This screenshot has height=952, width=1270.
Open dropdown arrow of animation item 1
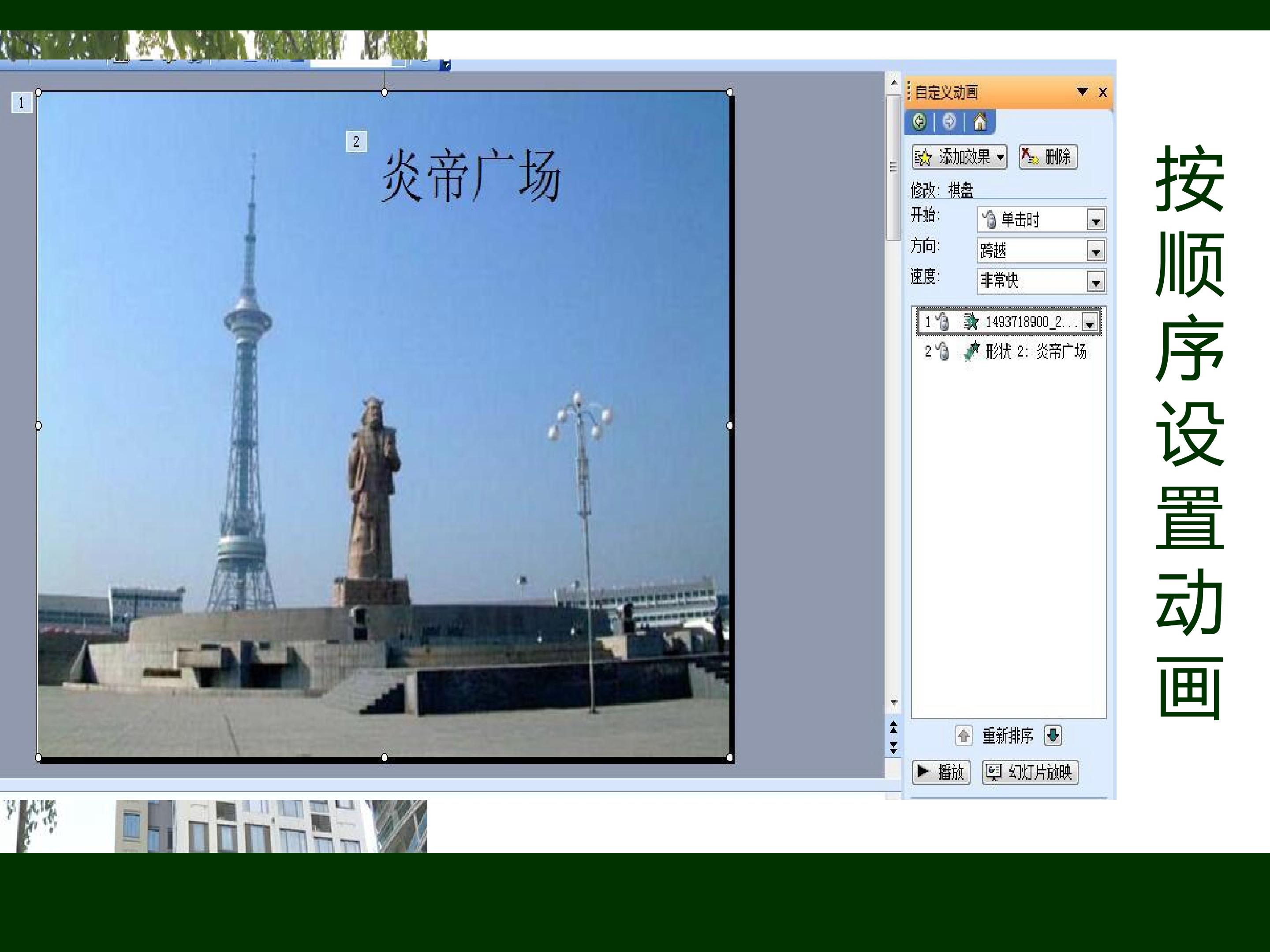point(1089,323)
